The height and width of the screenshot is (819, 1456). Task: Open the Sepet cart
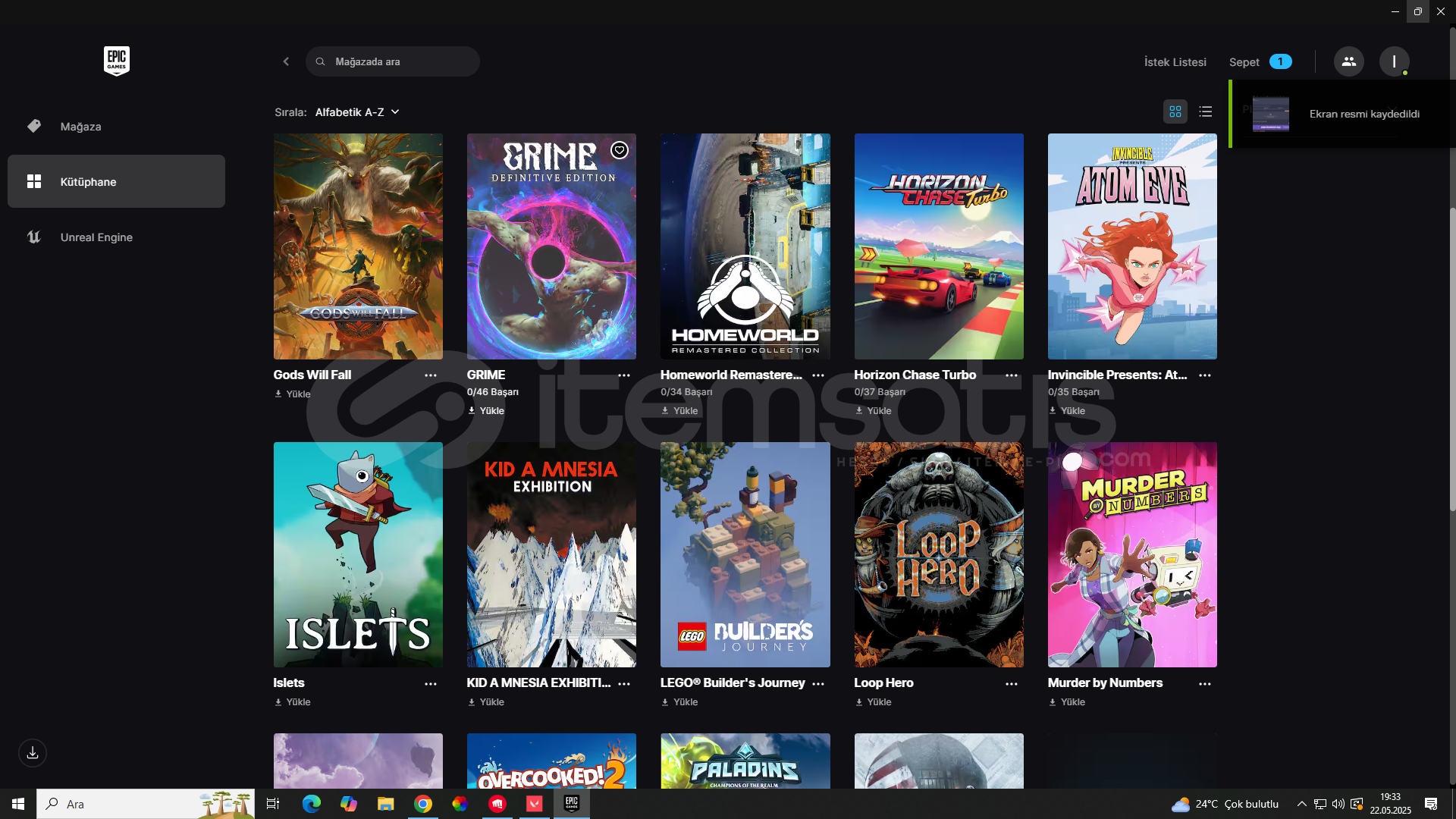tap(1260, 62)
